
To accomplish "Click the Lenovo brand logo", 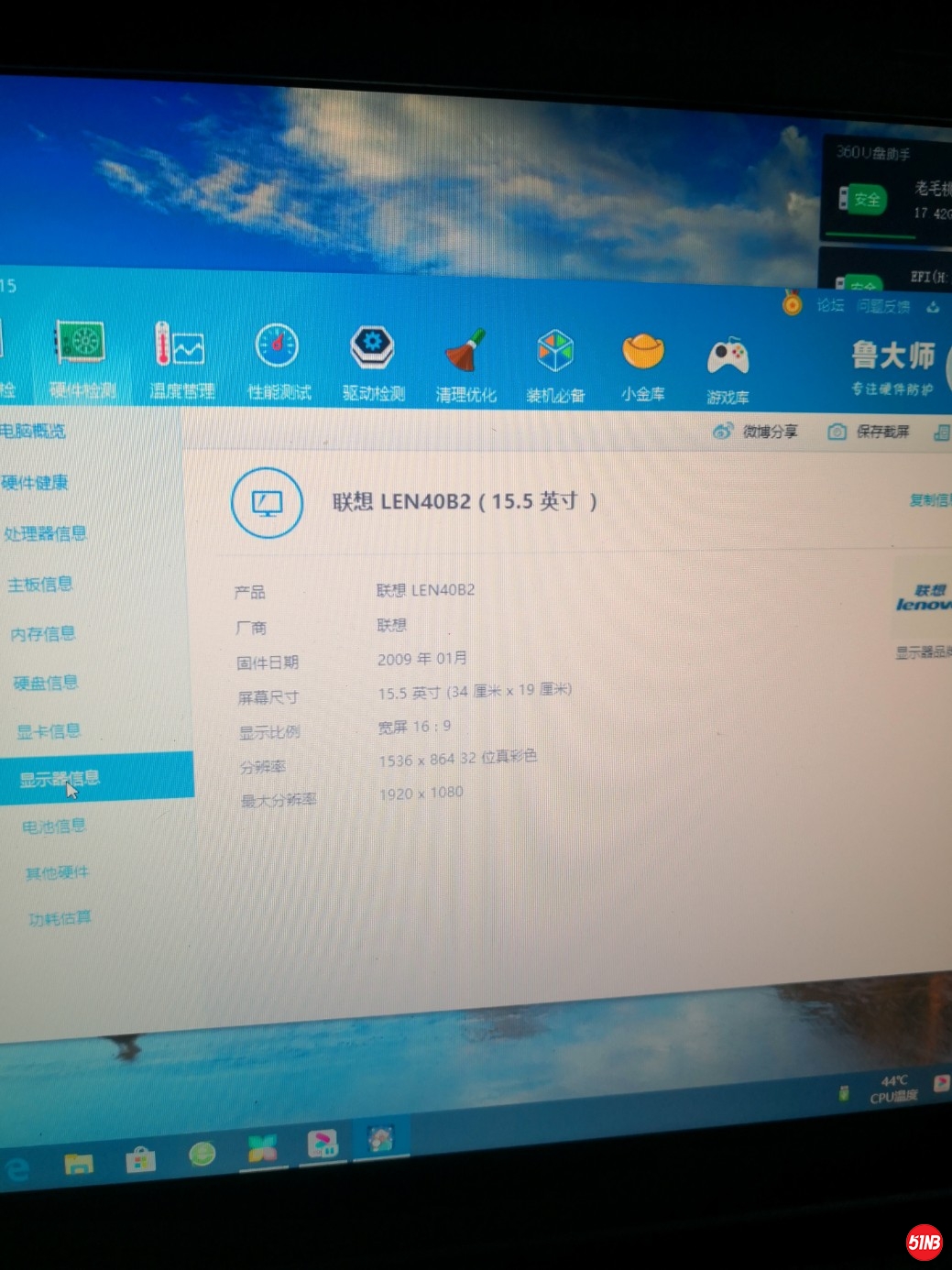I will (923, 597).
